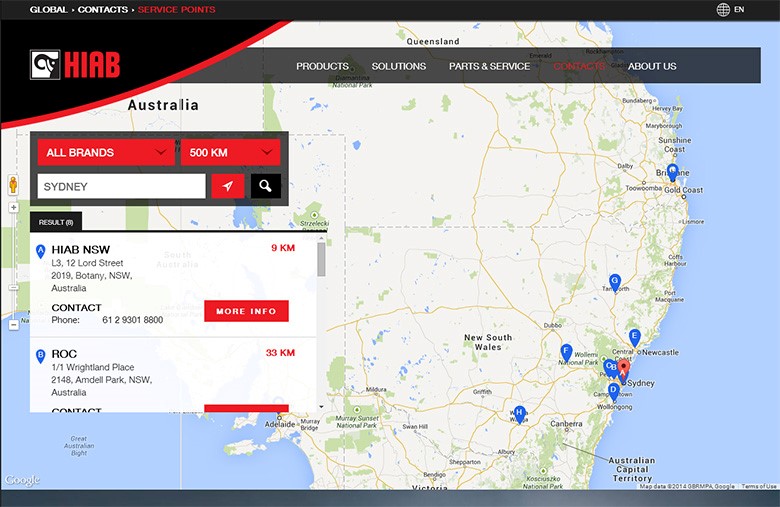Zoom out the map with minus button

[x=13, y=324]
